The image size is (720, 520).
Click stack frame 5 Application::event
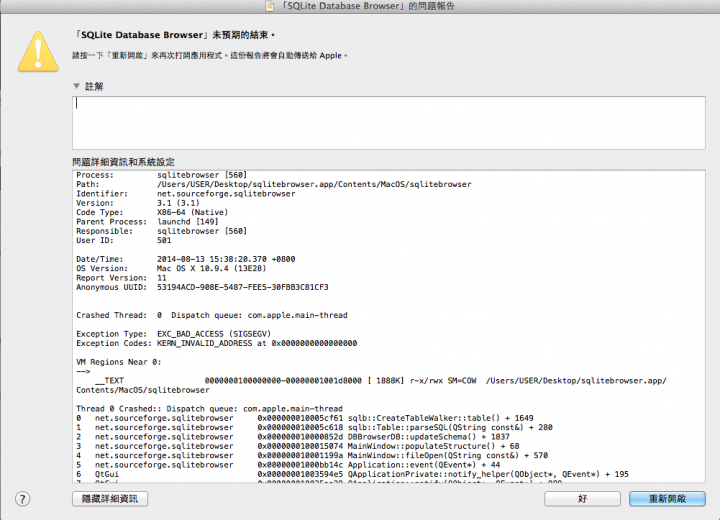(288, 465)
